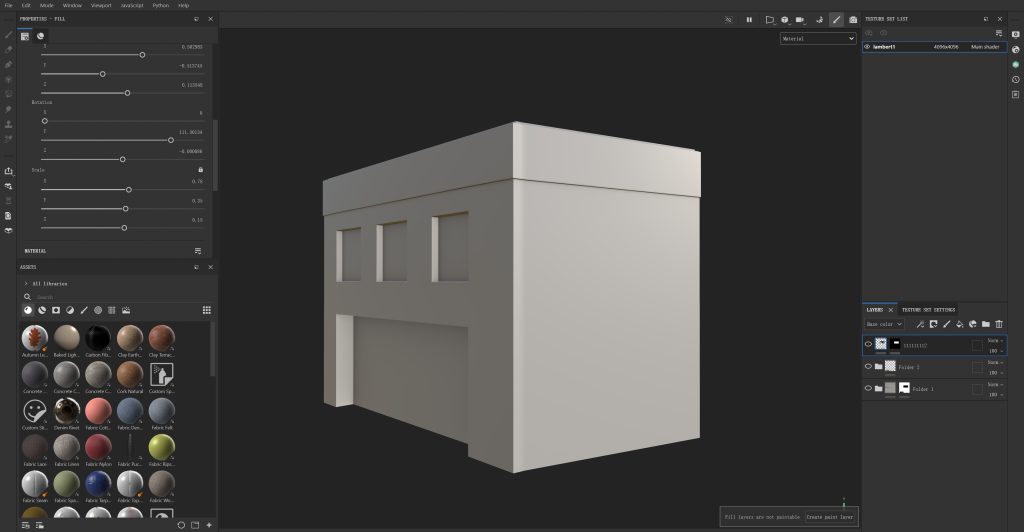Refresh the assets library icon
The width and height of the screenshot is (1024, 532).
[181, 525]
